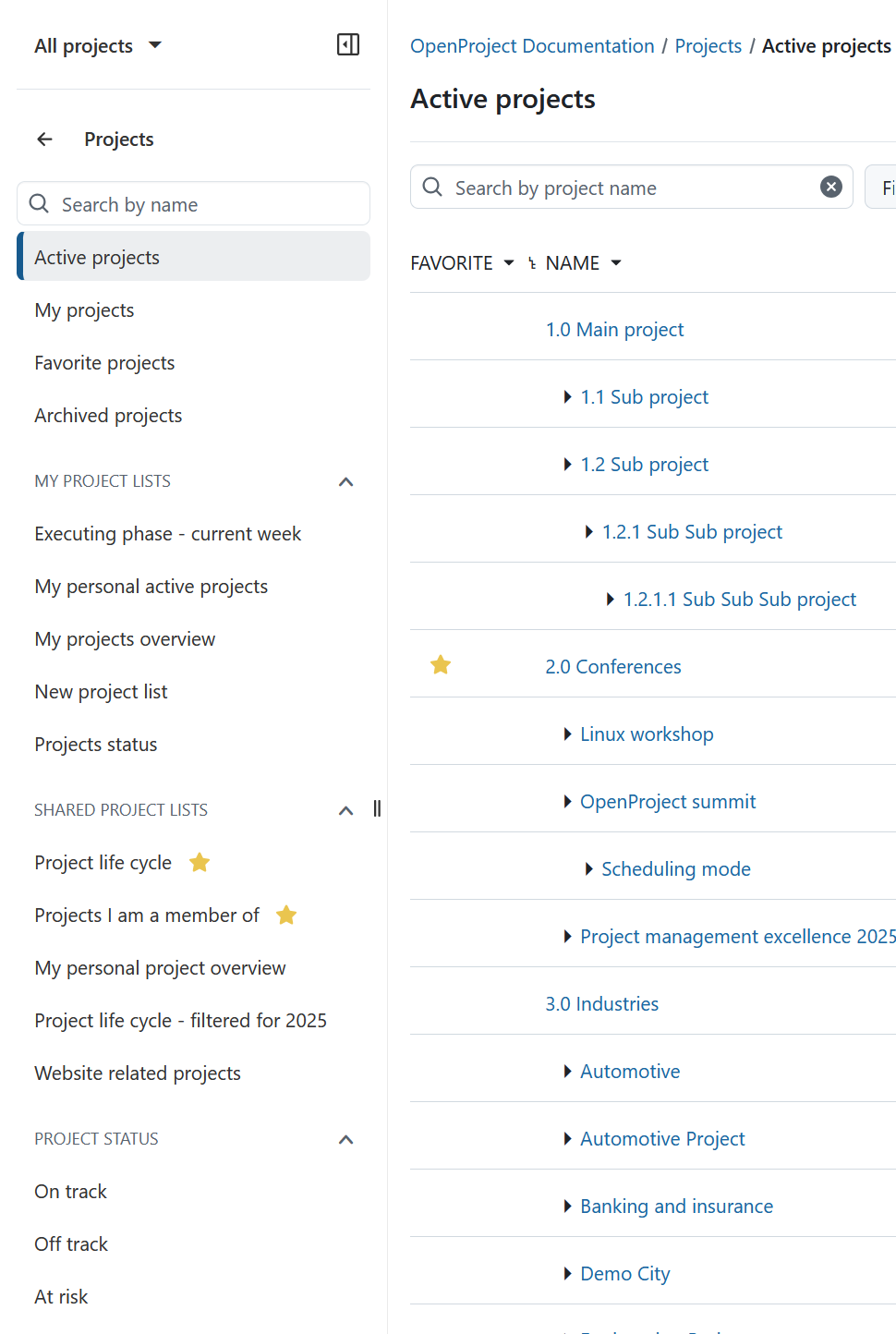Clear the project name search field

click(830, 187)
